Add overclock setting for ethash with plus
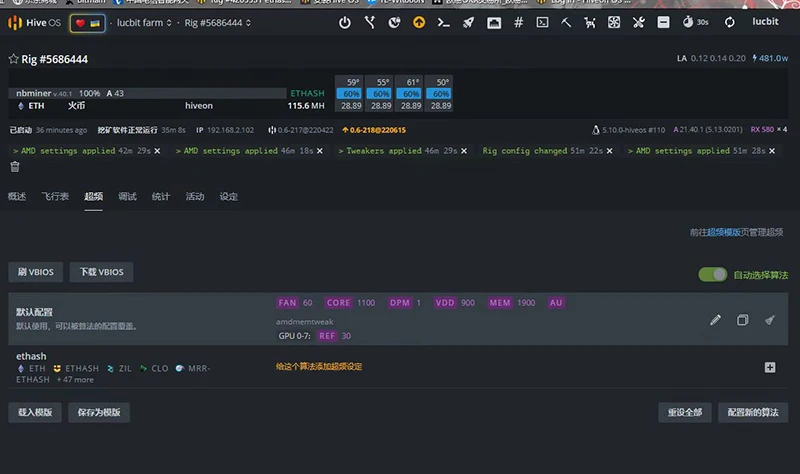Viewport: 800px width, 474px height. 770,367
